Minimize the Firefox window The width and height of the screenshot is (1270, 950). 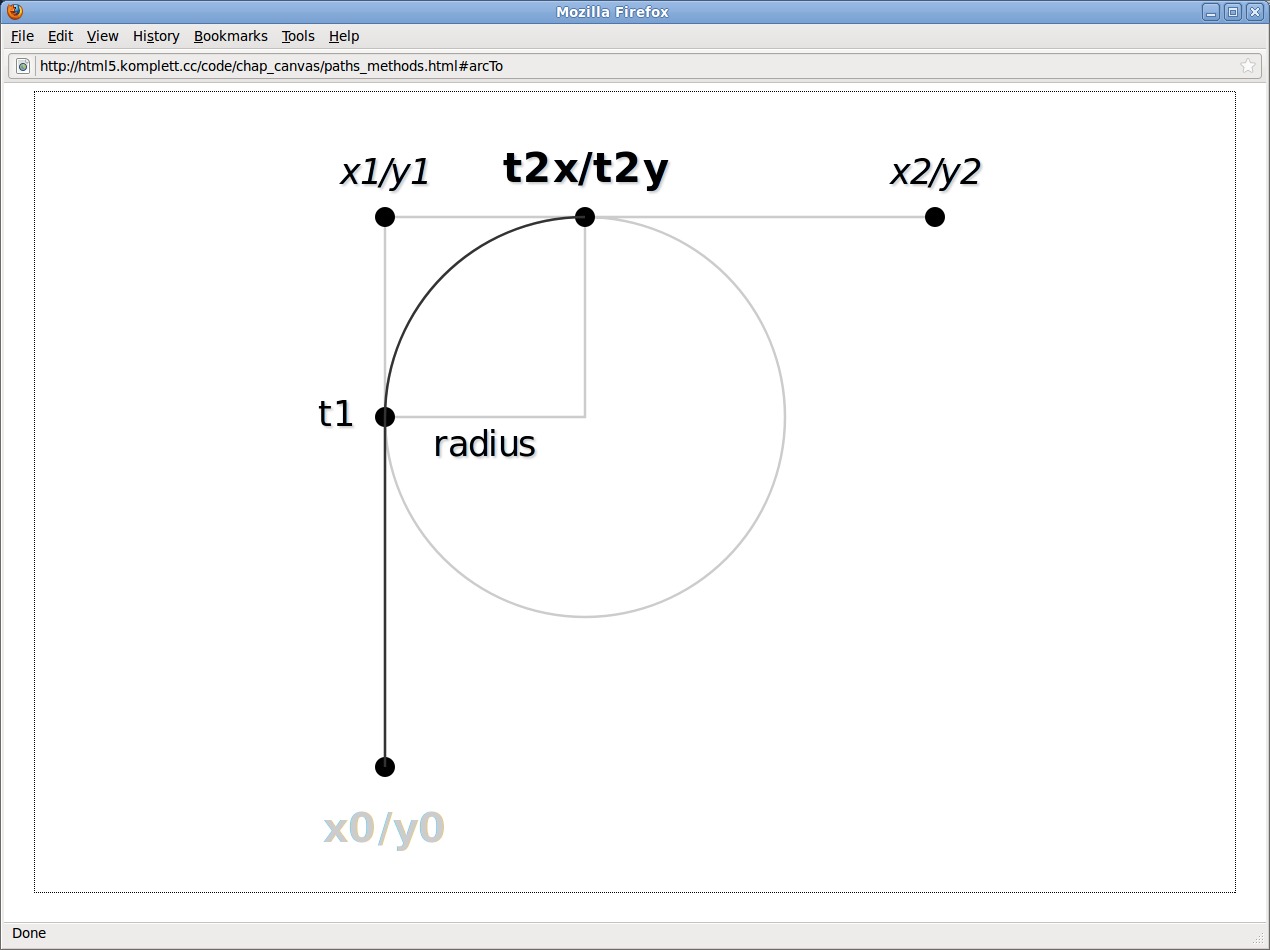point(1211,12)
